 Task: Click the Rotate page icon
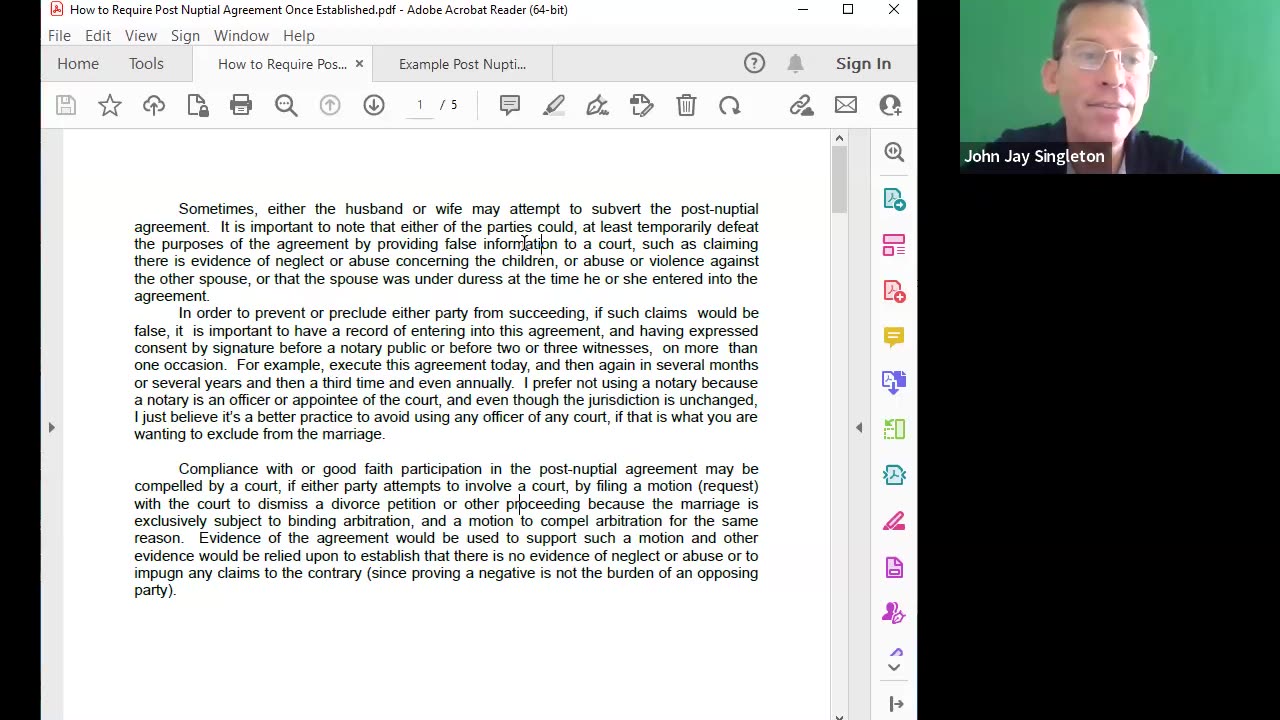[730, 105]
